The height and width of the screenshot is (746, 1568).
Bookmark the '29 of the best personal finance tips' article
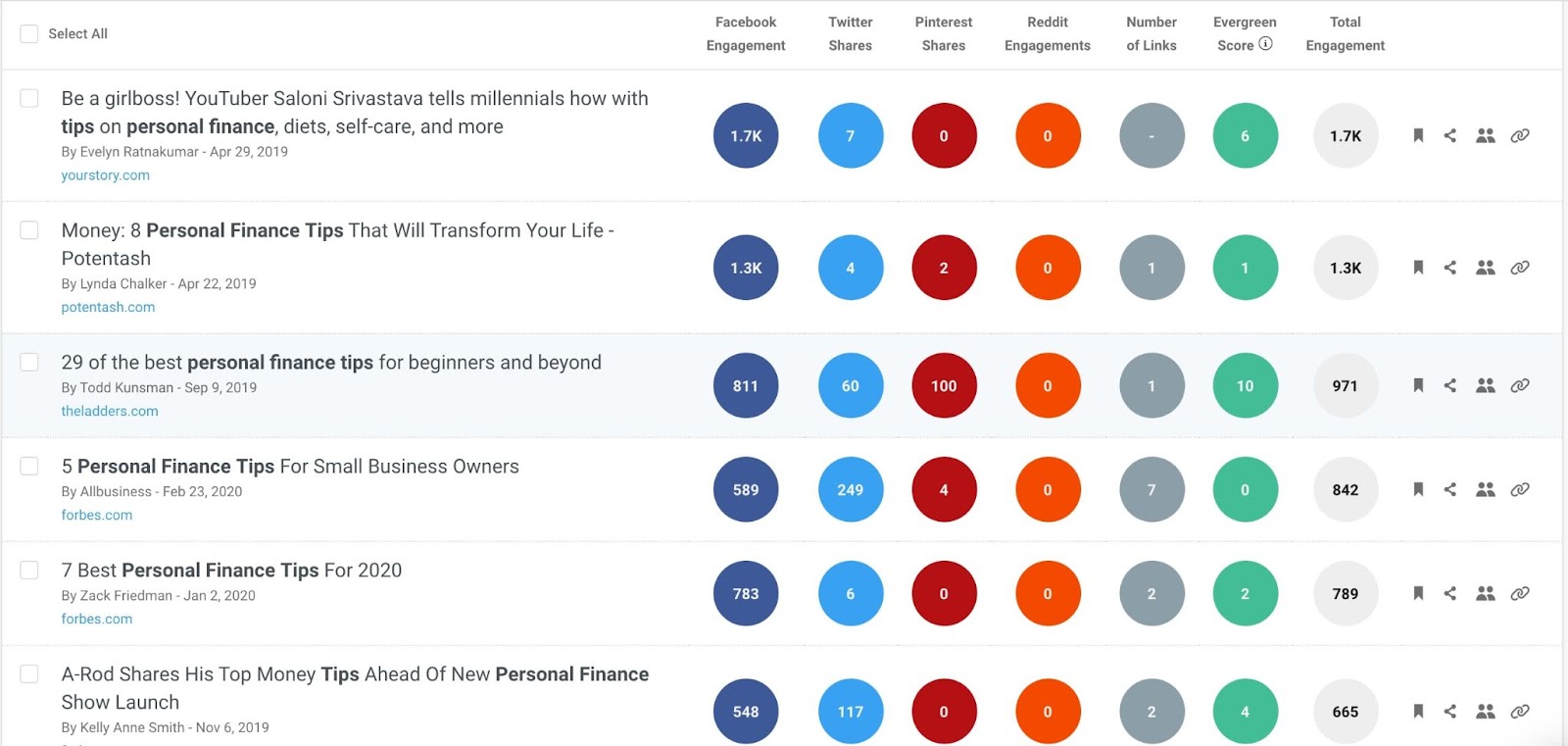[x=1417, y=385]
